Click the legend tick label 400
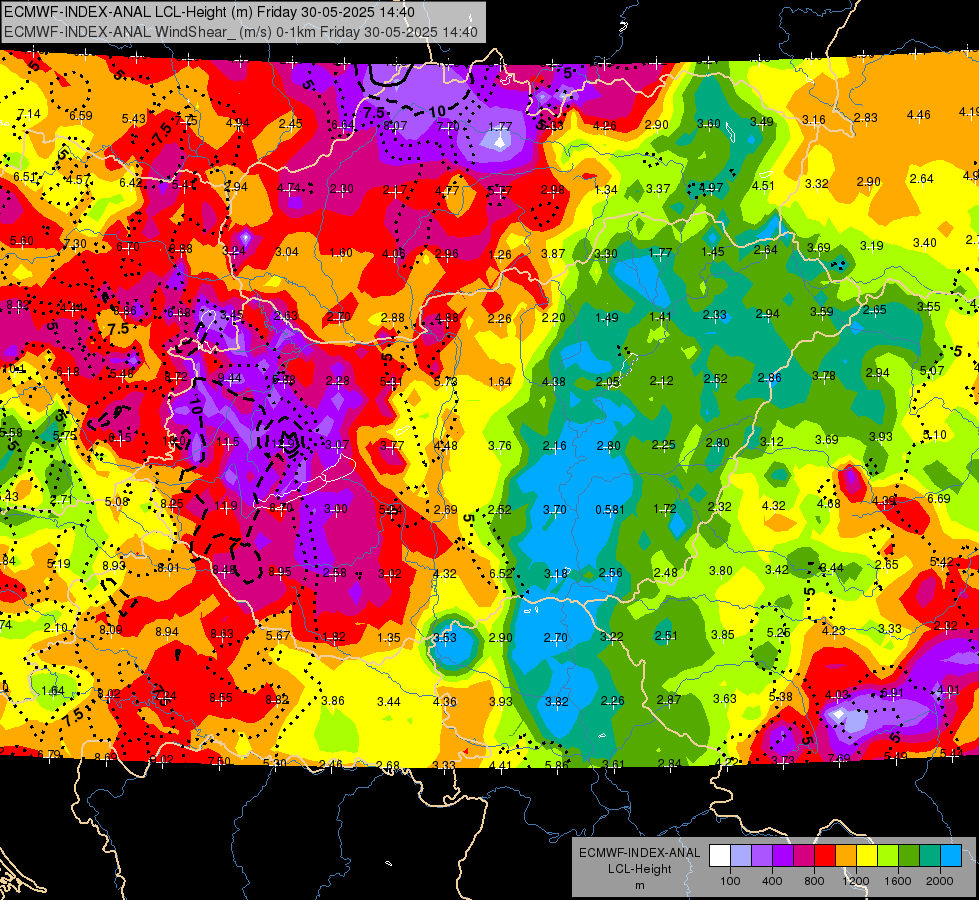 (772, 881)
